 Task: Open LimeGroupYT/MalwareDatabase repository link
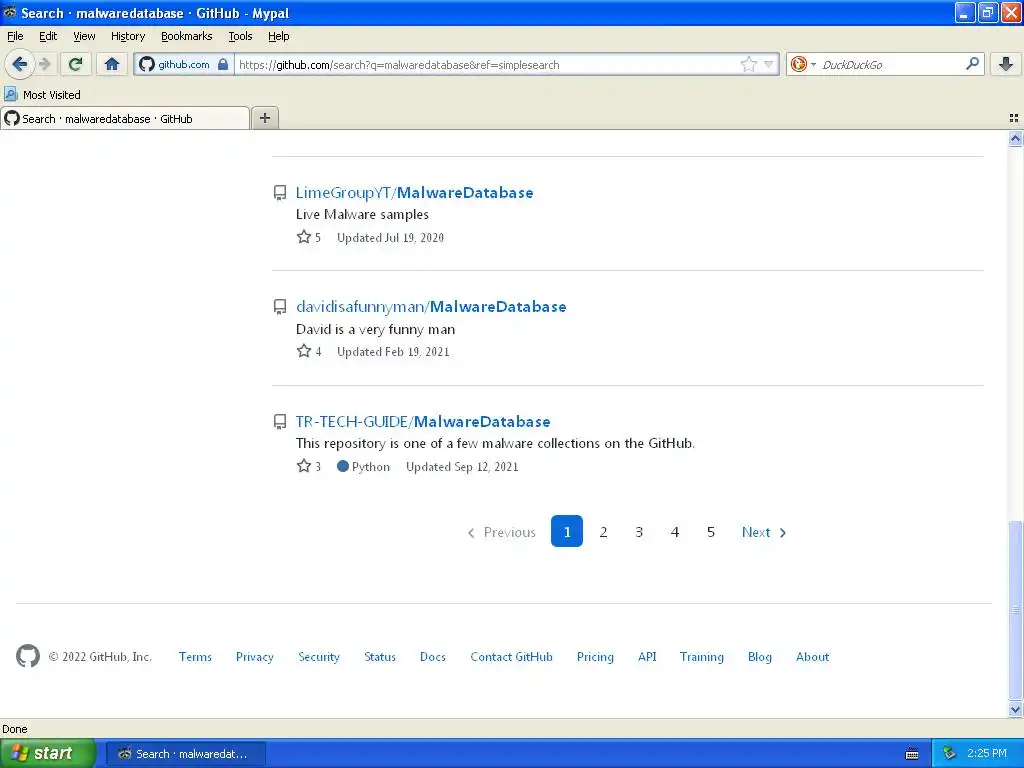coord(414,193)
